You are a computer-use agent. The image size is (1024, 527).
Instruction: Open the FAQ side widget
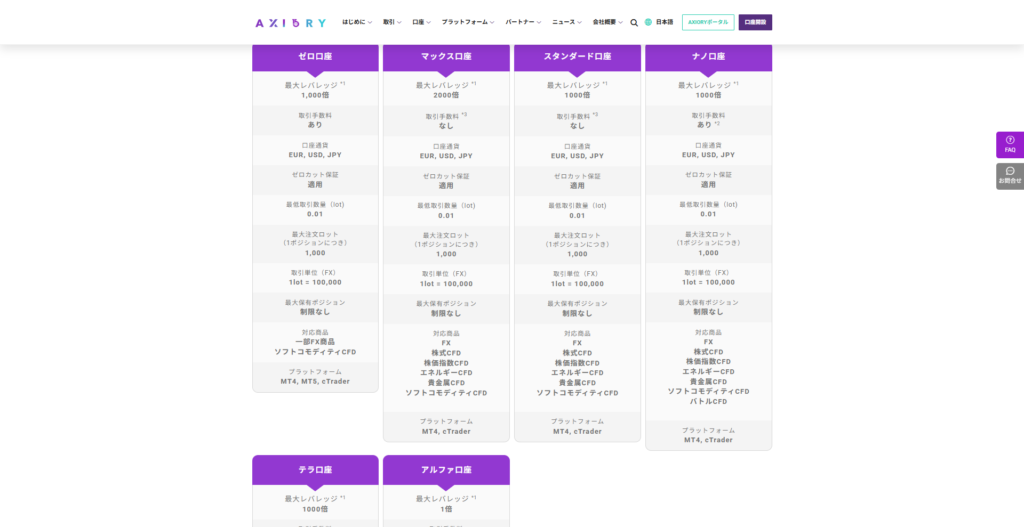[x=1010, y=144]
